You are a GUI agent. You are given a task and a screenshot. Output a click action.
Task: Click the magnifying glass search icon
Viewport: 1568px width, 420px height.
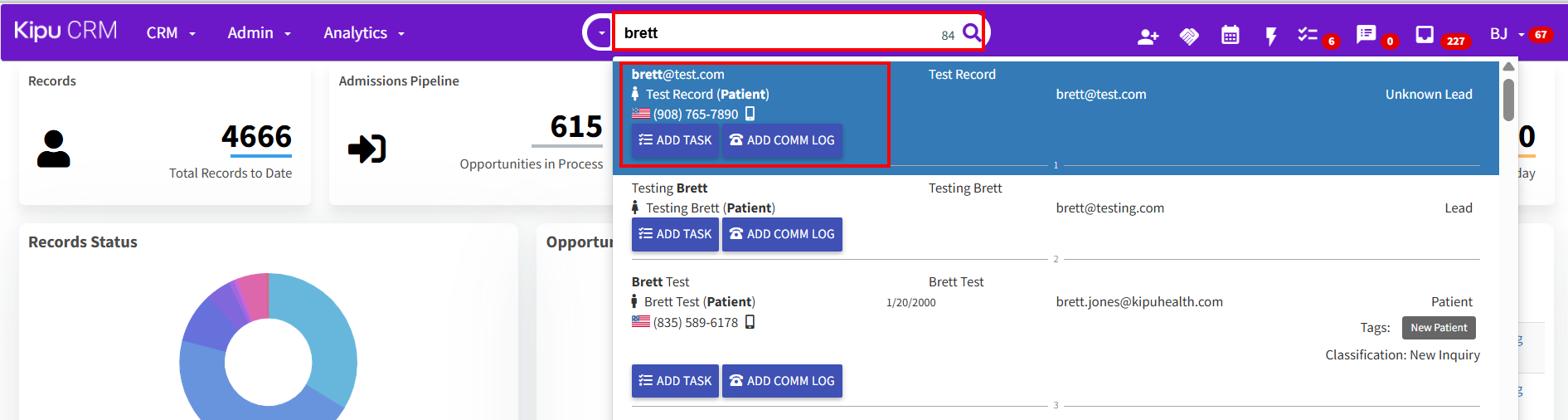[x=972, y=33]
